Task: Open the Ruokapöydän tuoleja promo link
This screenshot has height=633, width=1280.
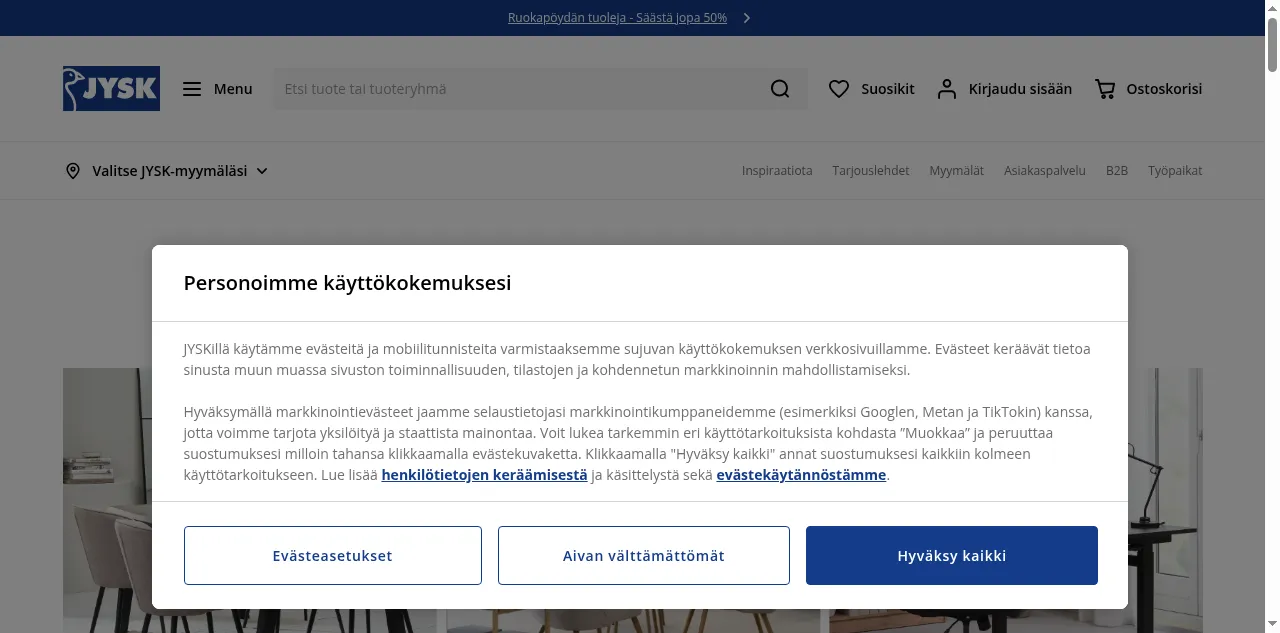Action: click(x=617, y=18)
